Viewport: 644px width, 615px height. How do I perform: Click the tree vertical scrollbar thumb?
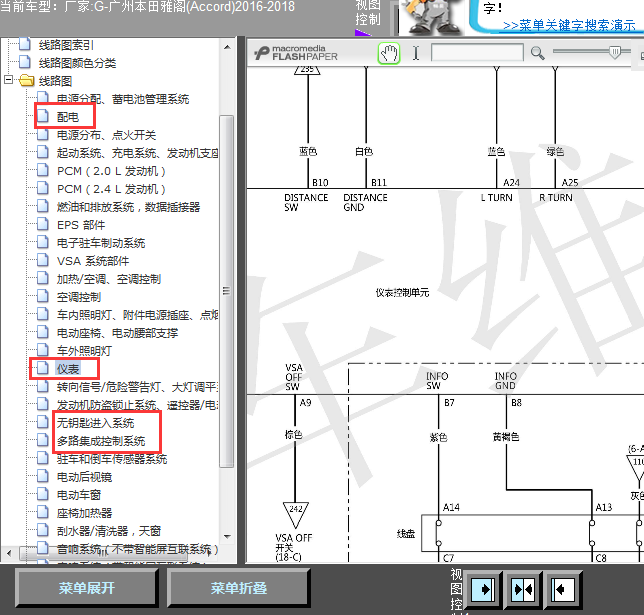tap(226, 291)
